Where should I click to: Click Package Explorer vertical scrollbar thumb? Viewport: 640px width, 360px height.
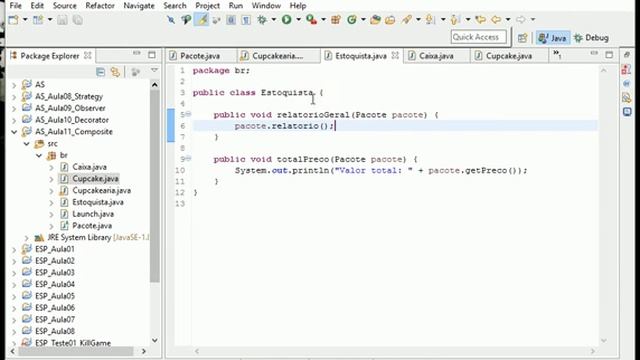click(x=155, y=186)
